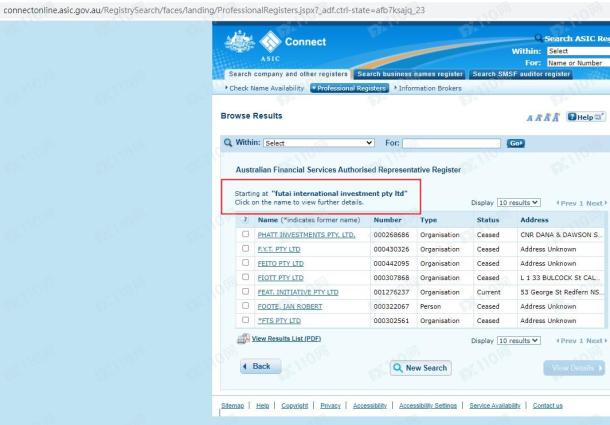The image size is (610, 425).
Task: Switch to Search SMSF auditor register tab
Action: point(521,74)
